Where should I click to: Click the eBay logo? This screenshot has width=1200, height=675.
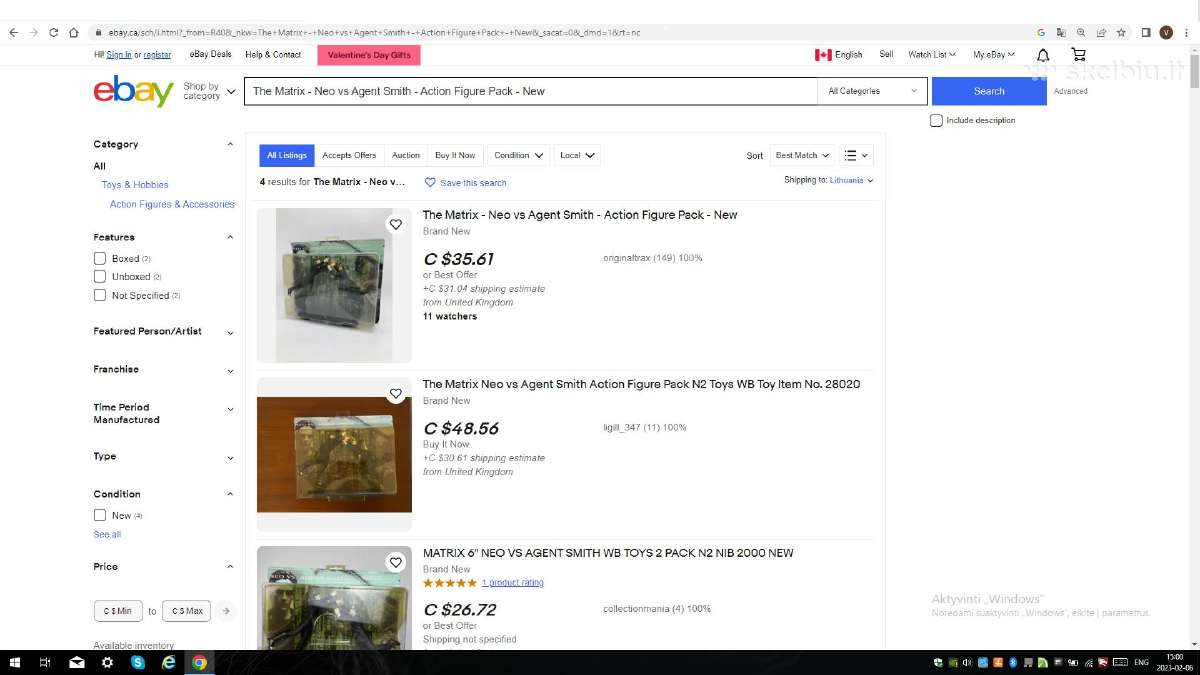tap(134, 91)
